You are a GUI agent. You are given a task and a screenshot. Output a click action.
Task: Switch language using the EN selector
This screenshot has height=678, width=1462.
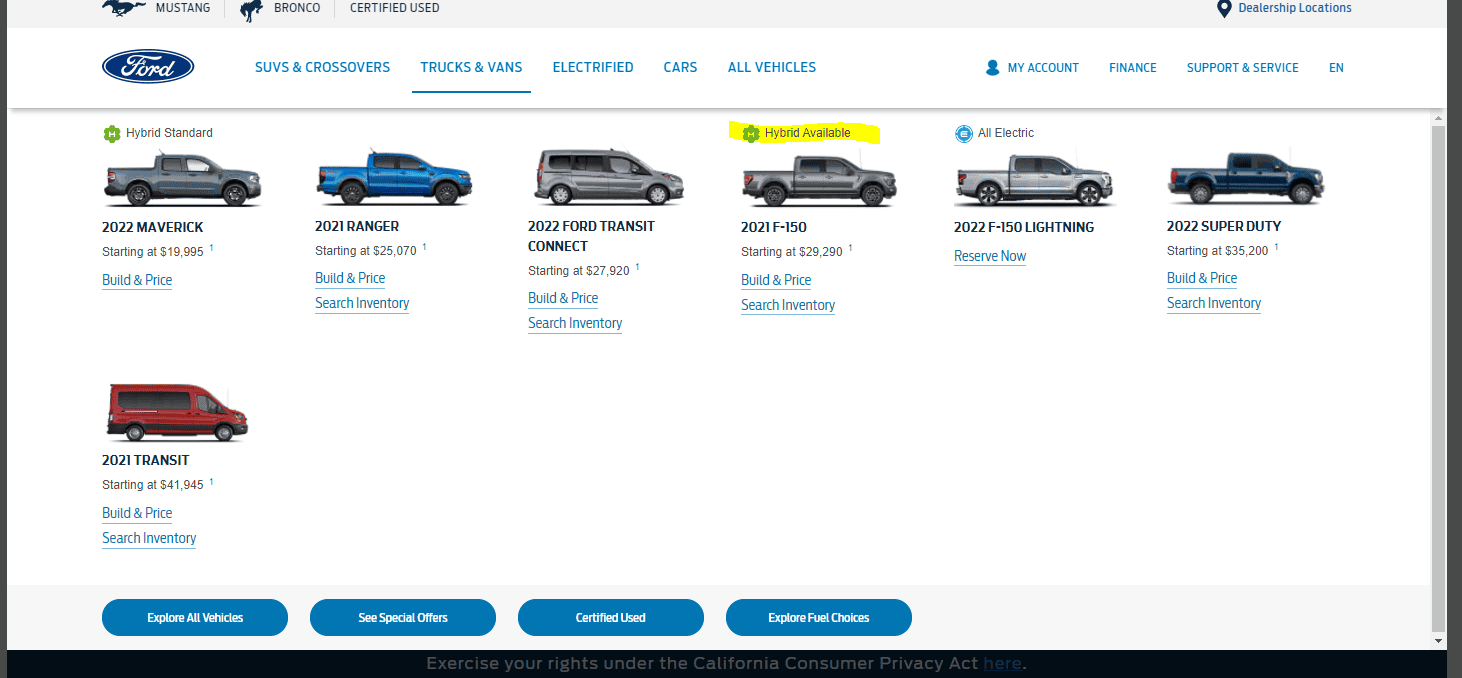pyautogui.click(x=1336, y=68)
